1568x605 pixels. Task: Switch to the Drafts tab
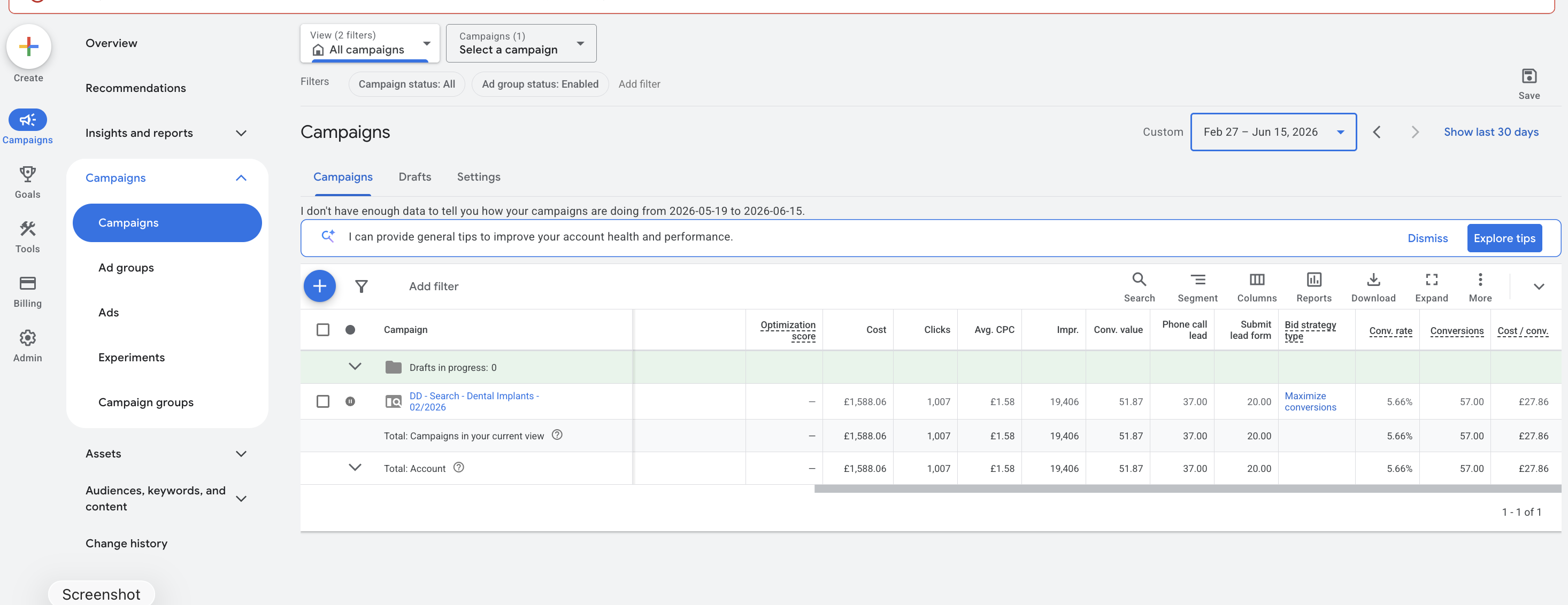click(414, 177)
